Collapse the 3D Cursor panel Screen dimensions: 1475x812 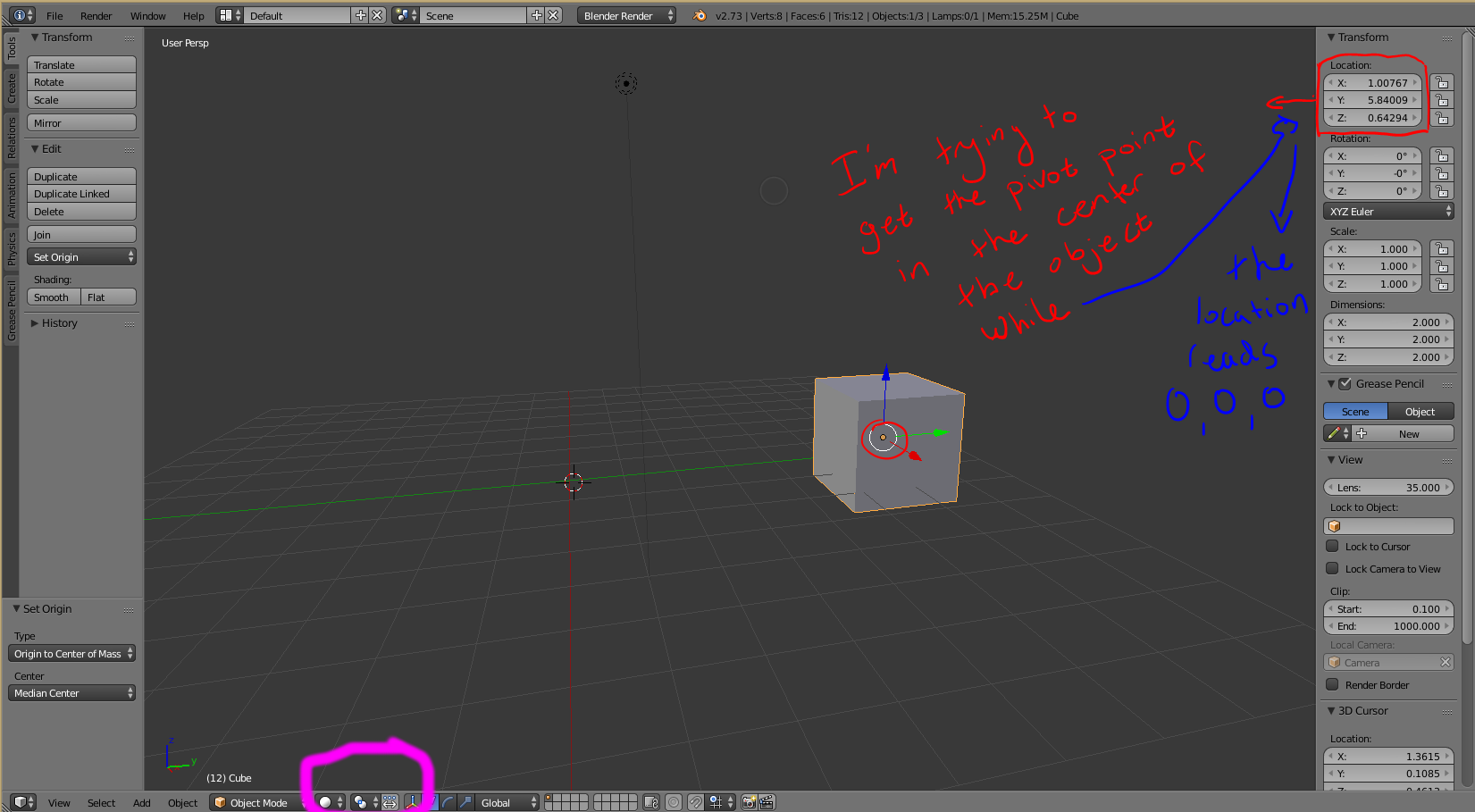(1357, 711)
